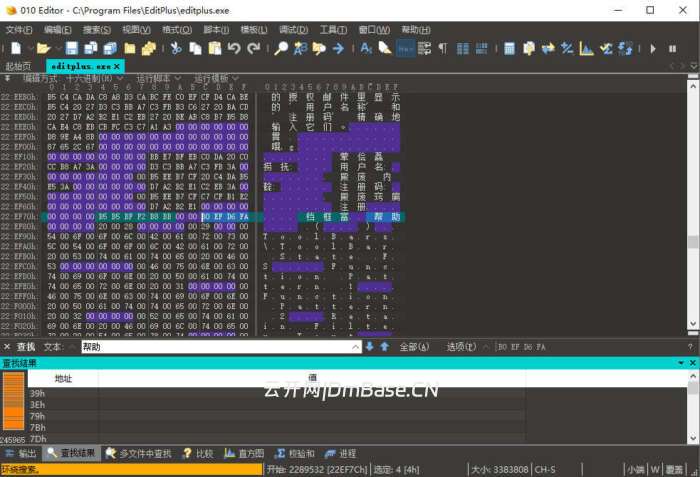The width and height of the screenshot is (700, 477).
Task: Expand the 选项 search options arrow
Action: (486, 347)
